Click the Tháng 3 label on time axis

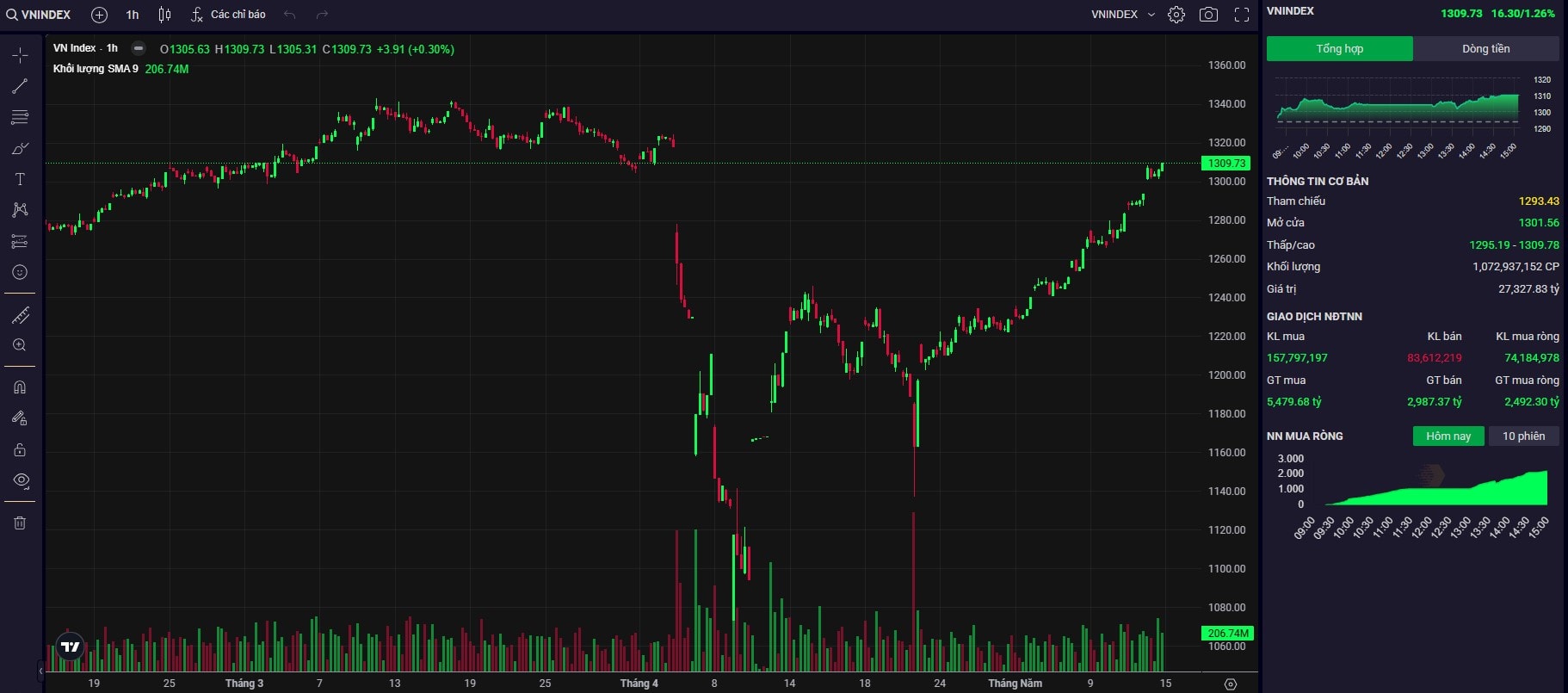(x=244, y=684)
